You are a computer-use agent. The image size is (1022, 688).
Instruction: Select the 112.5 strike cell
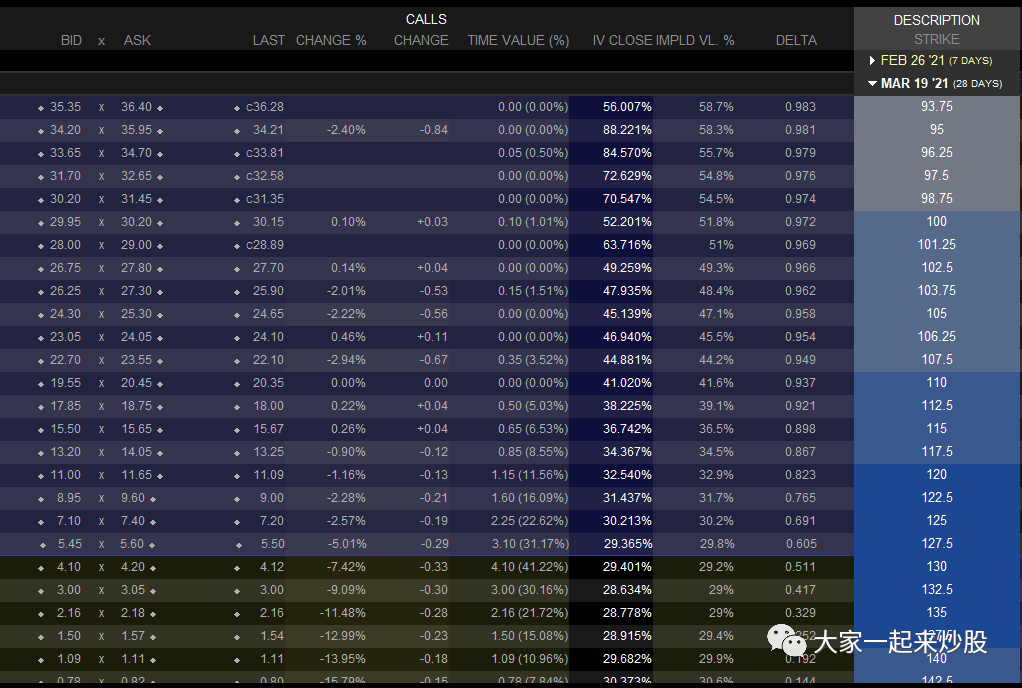click(937, 405)
